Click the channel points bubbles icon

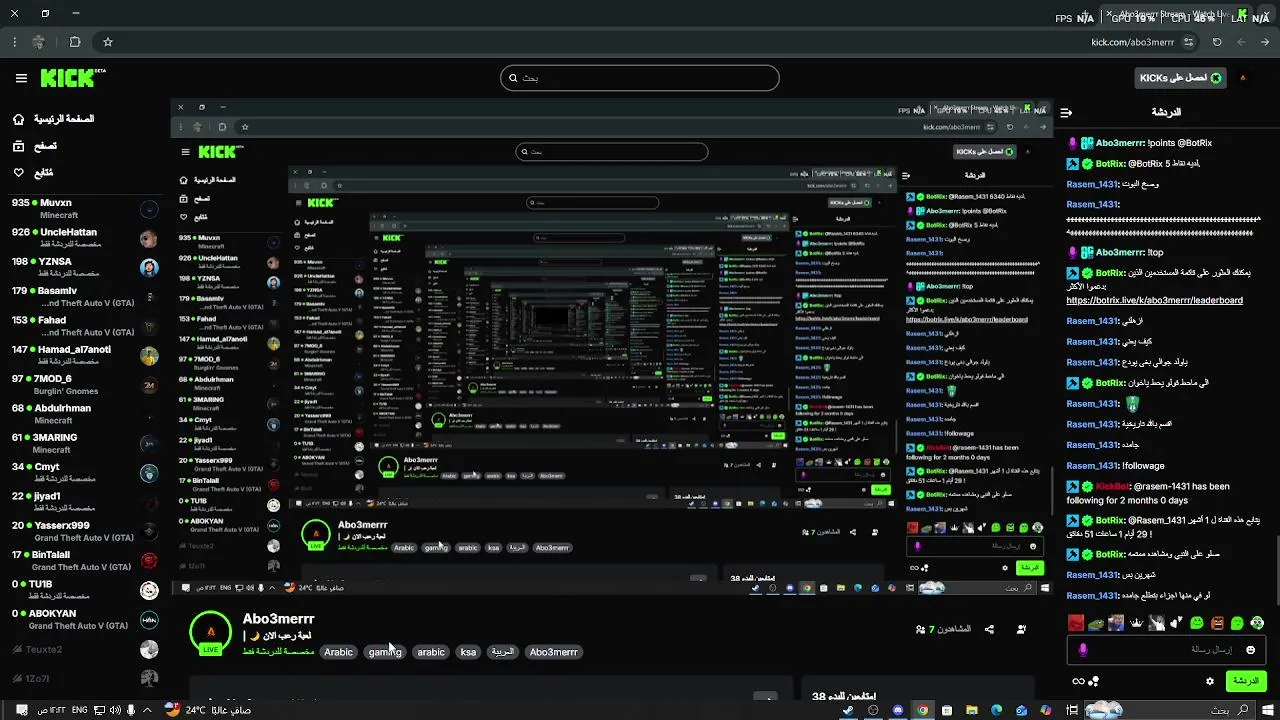(x=1094, y=681)
